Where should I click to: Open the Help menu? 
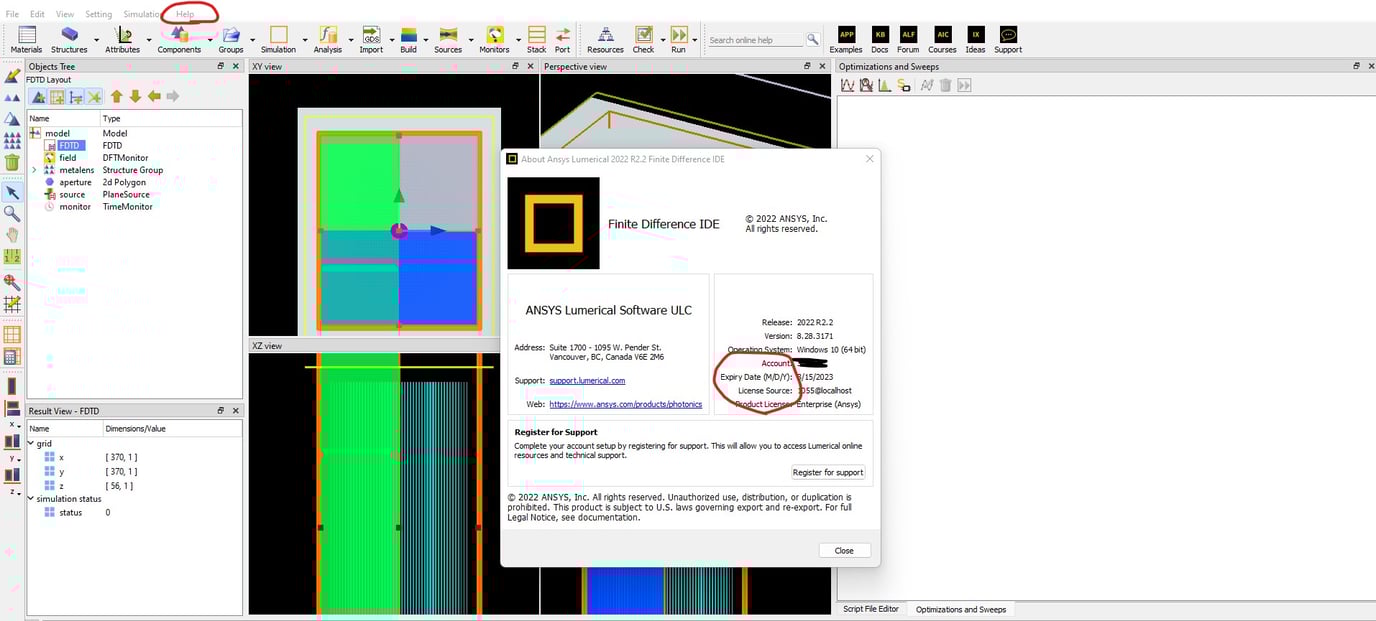184,13
